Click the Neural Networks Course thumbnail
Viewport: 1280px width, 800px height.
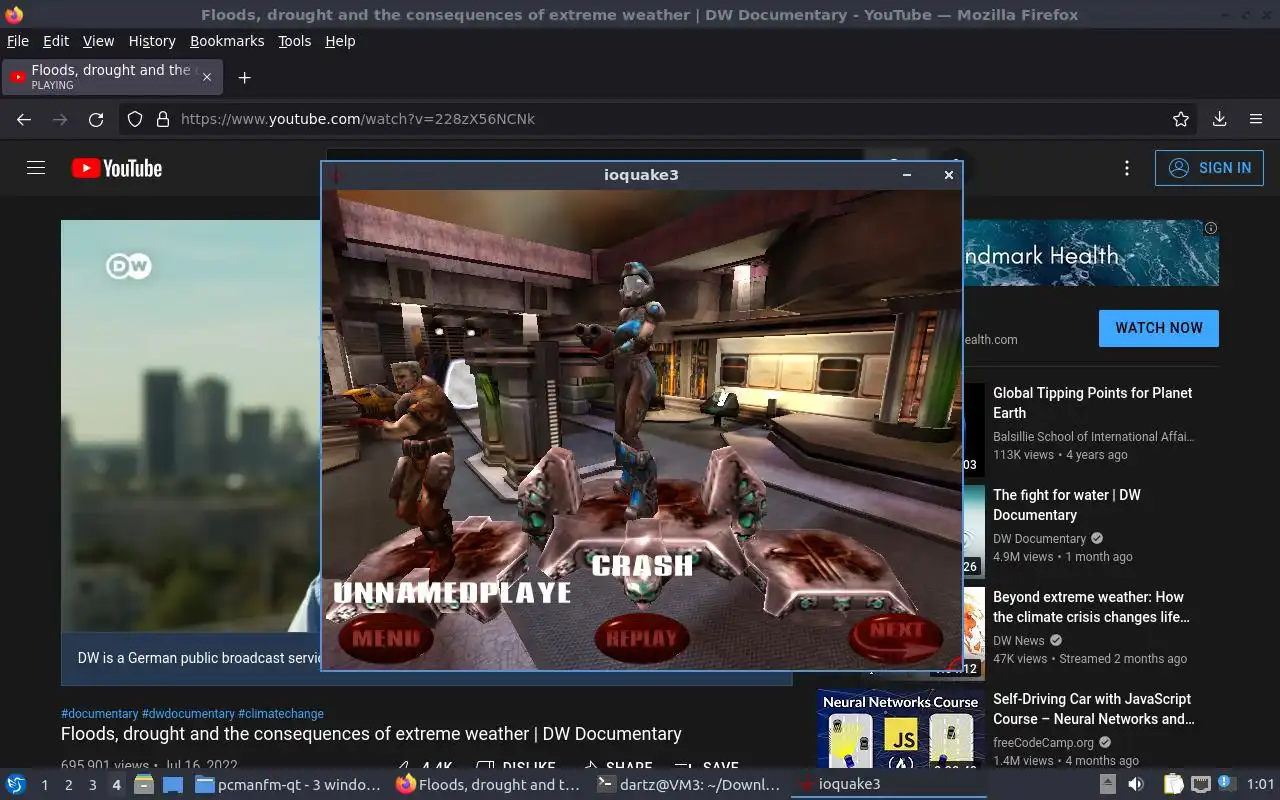pos(900,730)
